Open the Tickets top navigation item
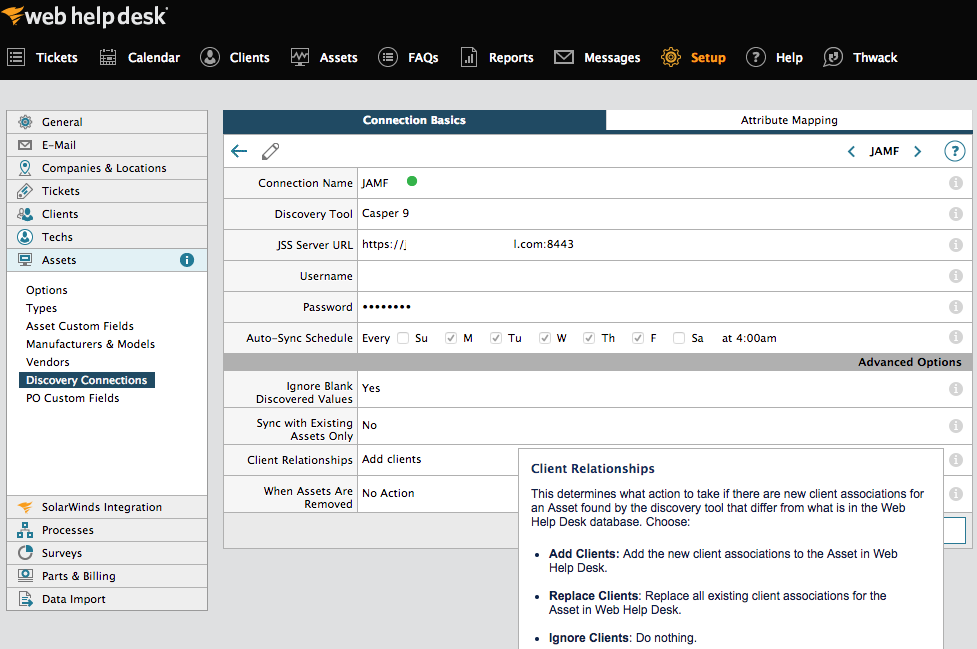This screenshot has height=649, width=977. [x=42, y=57]
